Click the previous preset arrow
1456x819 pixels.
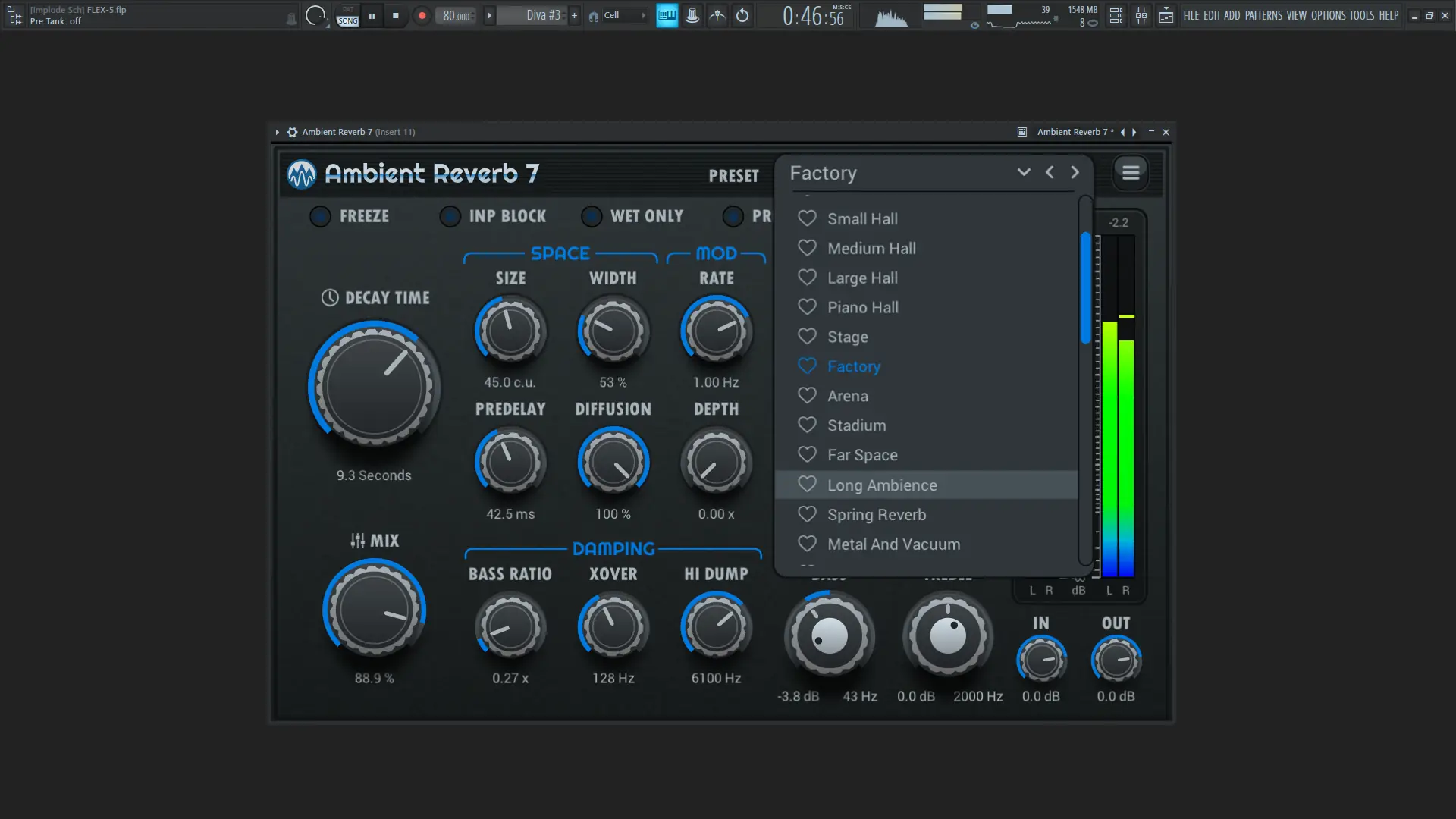pos(1050,173)
